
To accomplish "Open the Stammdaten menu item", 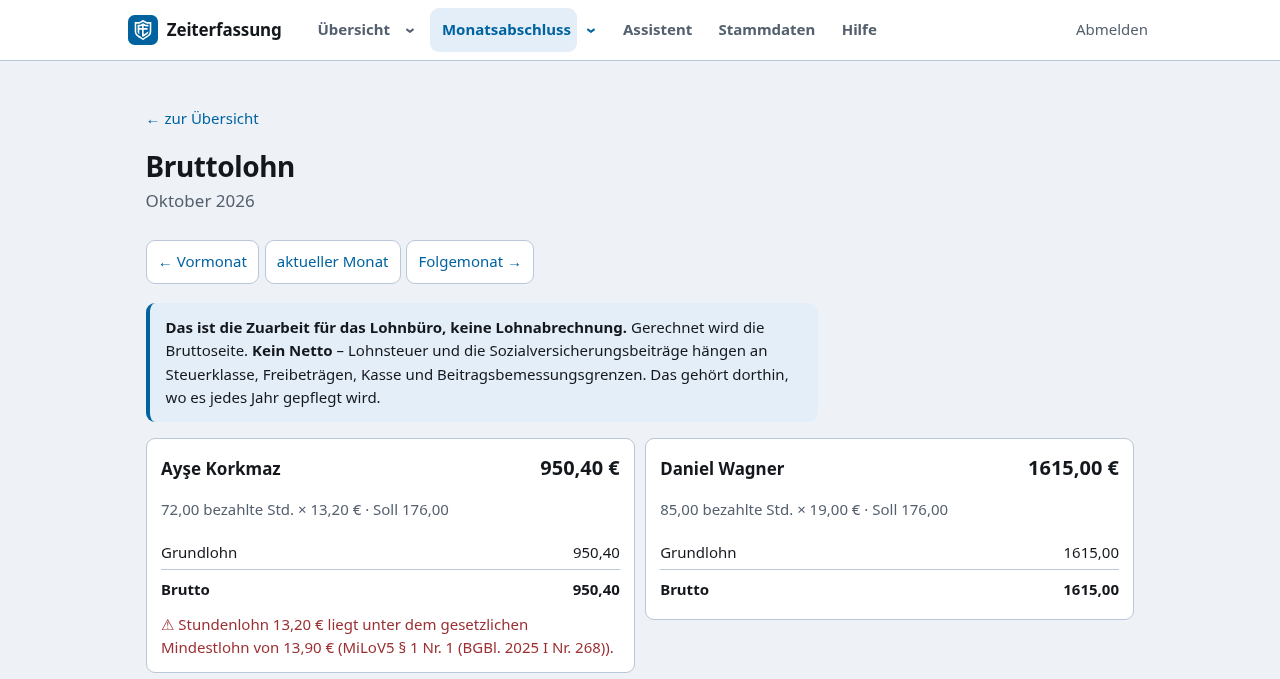I will (766, 30).
